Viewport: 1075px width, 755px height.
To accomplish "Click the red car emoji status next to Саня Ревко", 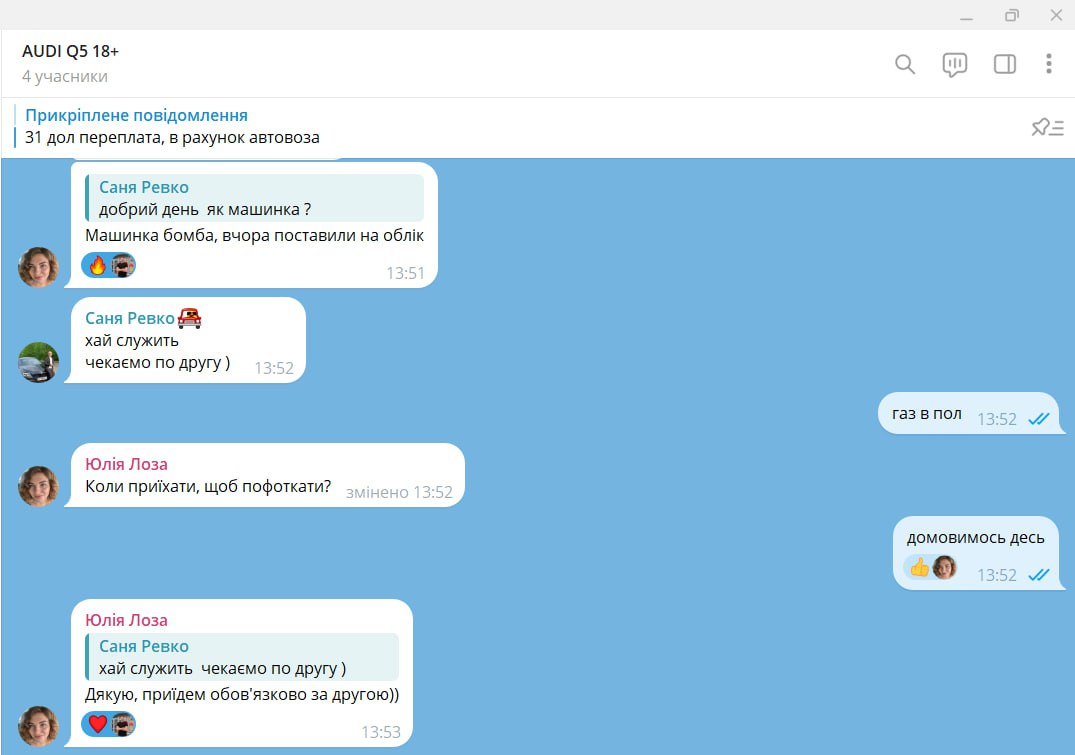I will tap(189, 317).
